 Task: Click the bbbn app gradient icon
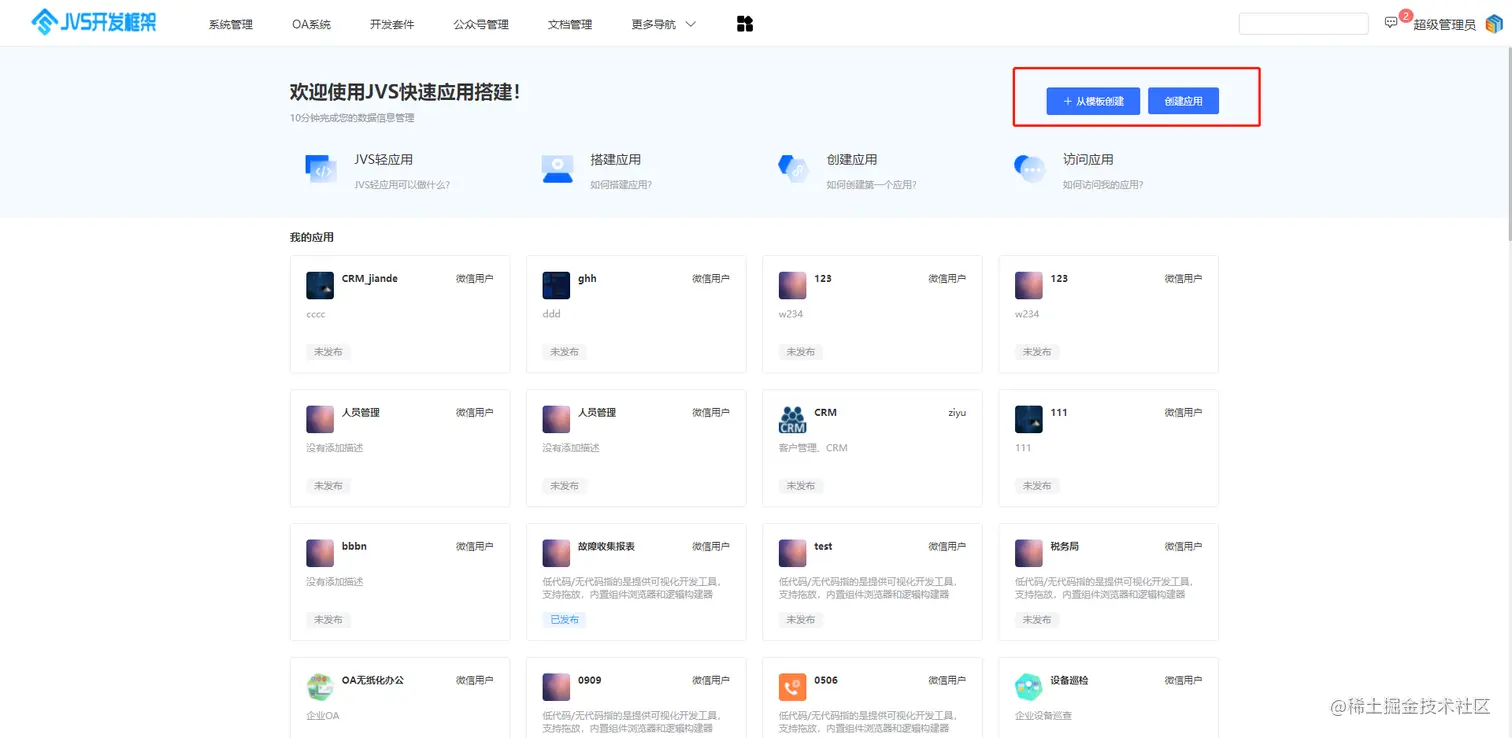pos(320,553)
